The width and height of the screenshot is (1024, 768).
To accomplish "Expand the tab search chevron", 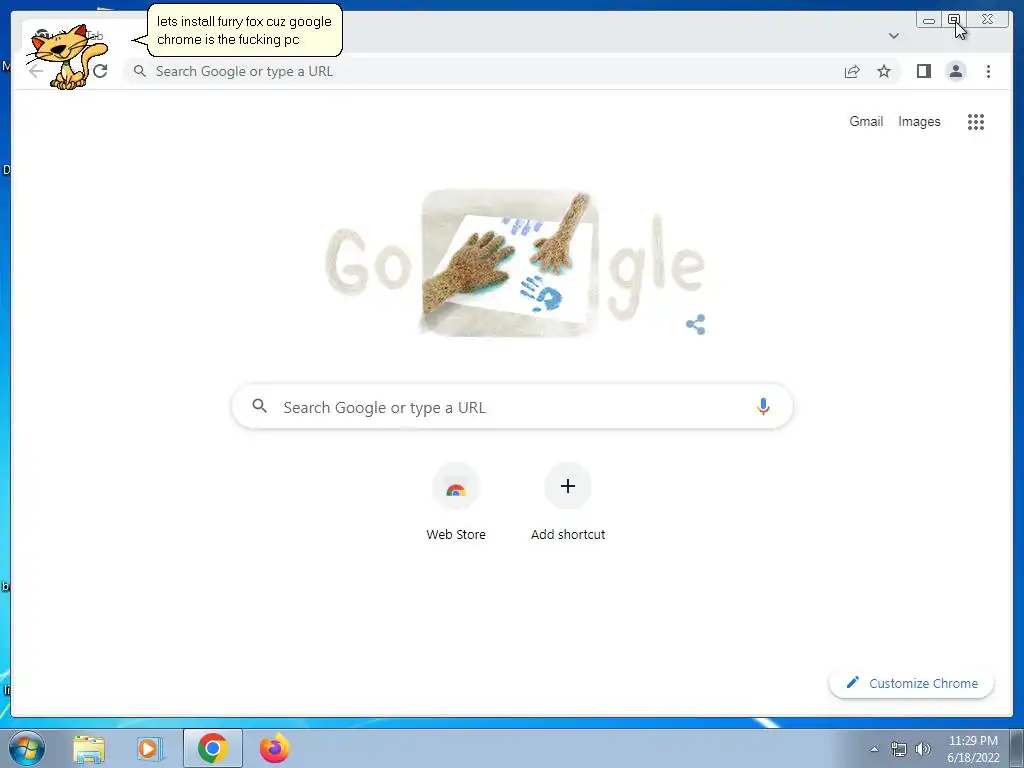I will pyautogui.click(x=893, y=36).
